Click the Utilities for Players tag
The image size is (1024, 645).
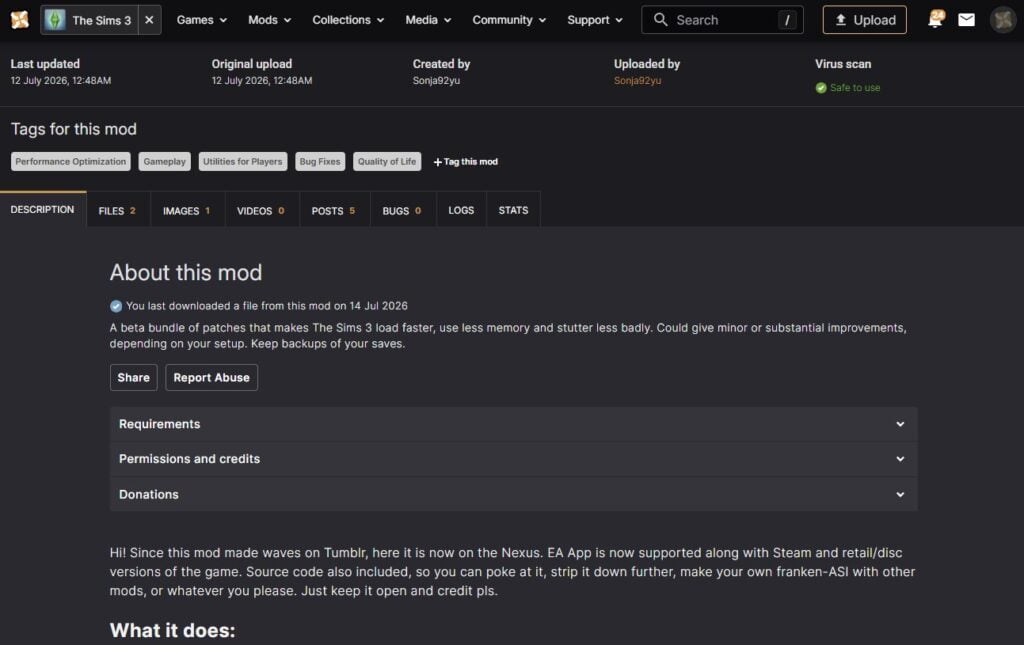(243, 161)
